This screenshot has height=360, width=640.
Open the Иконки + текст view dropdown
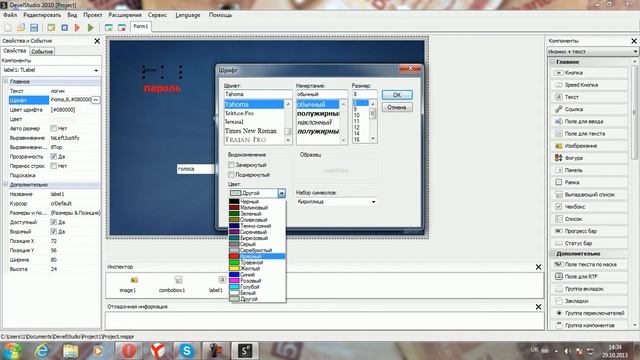[x=593, y=51]
